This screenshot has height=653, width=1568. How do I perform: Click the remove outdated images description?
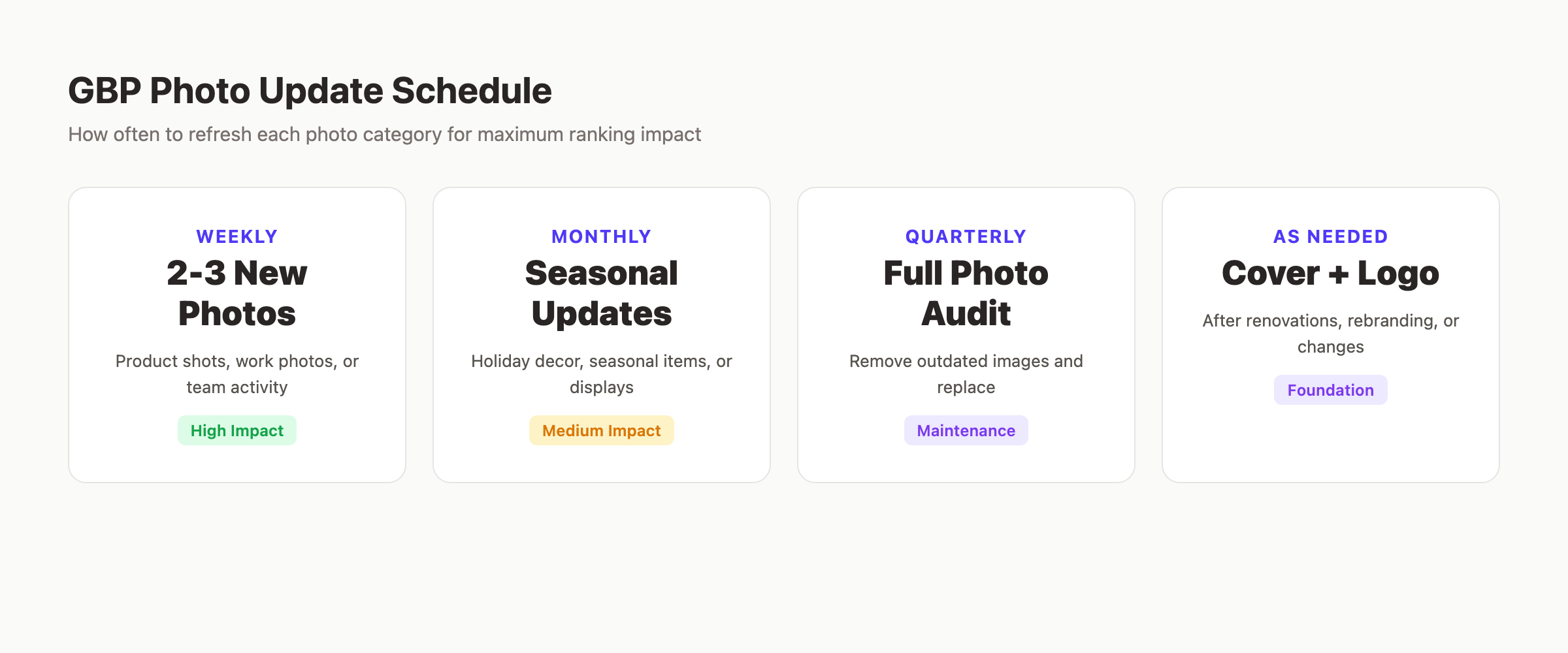coord(966,374)
